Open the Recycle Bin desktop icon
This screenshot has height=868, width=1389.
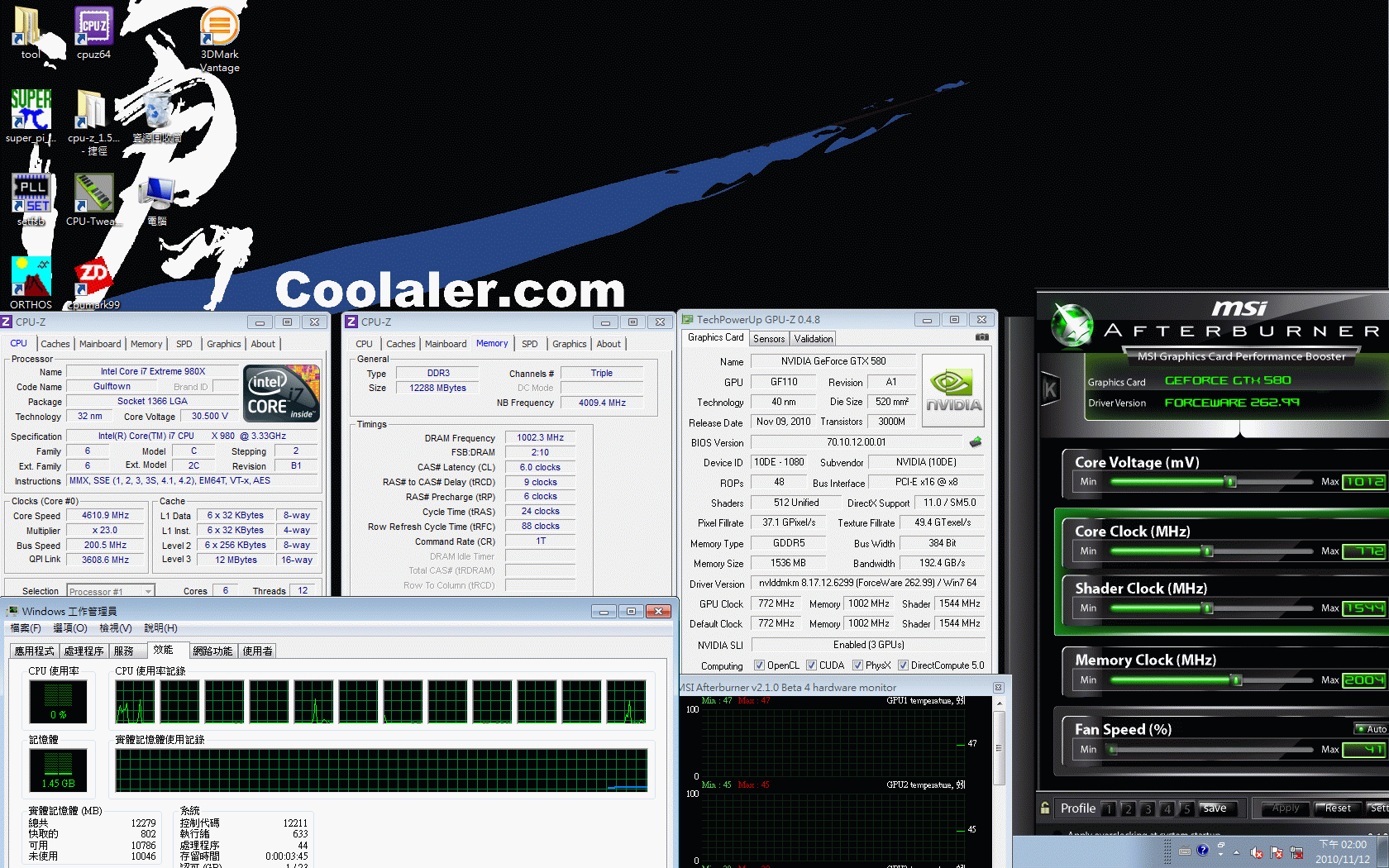[156, 116]
